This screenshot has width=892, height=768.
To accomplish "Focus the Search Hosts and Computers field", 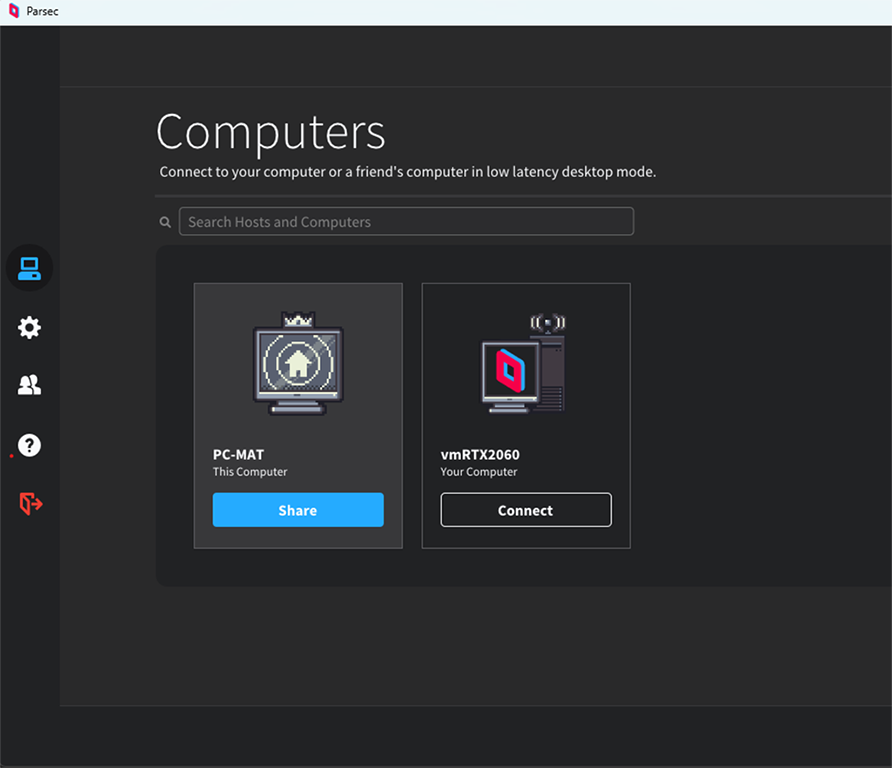I will [x=405, y=221].
